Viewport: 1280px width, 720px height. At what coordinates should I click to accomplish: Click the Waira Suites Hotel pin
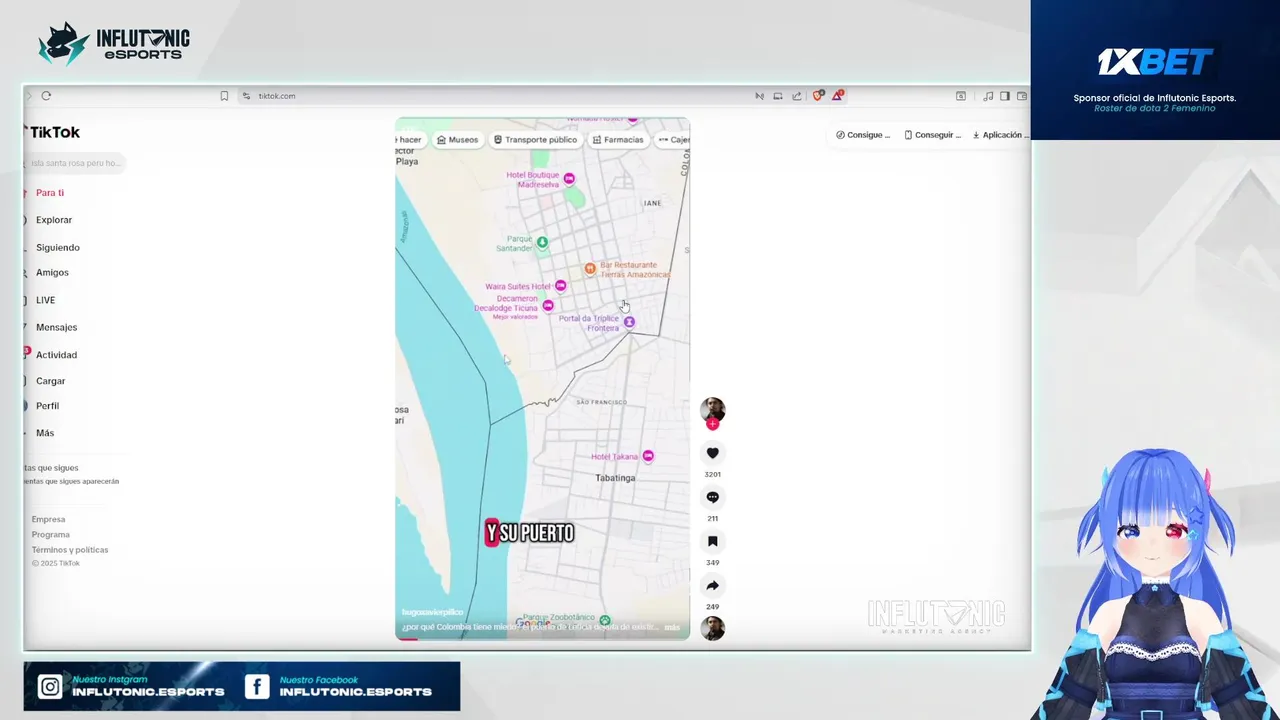coord(560,286)
